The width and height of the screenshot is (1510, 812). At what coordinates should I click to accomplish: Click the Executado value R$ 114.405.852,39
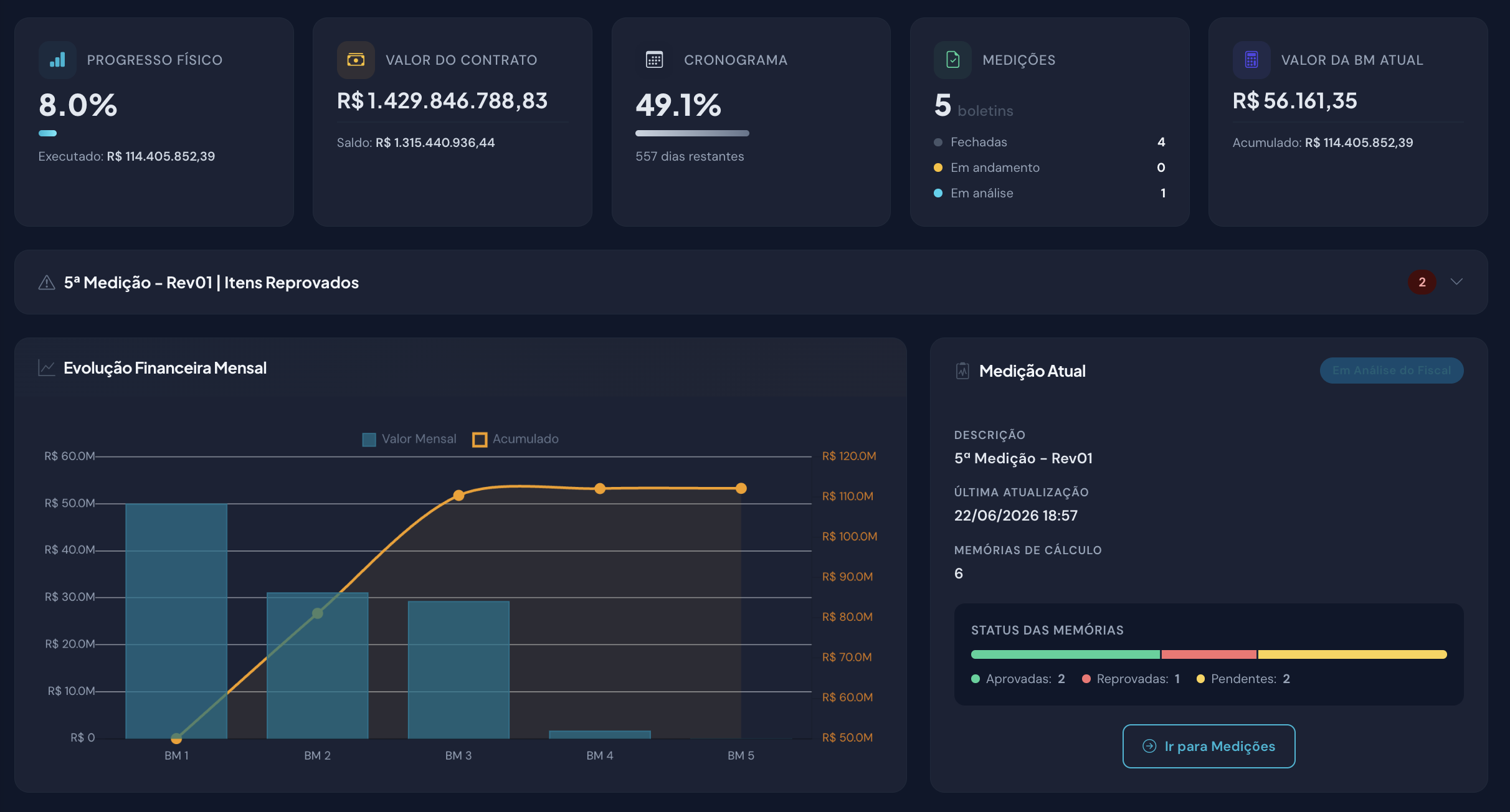[x=161, y=156]
